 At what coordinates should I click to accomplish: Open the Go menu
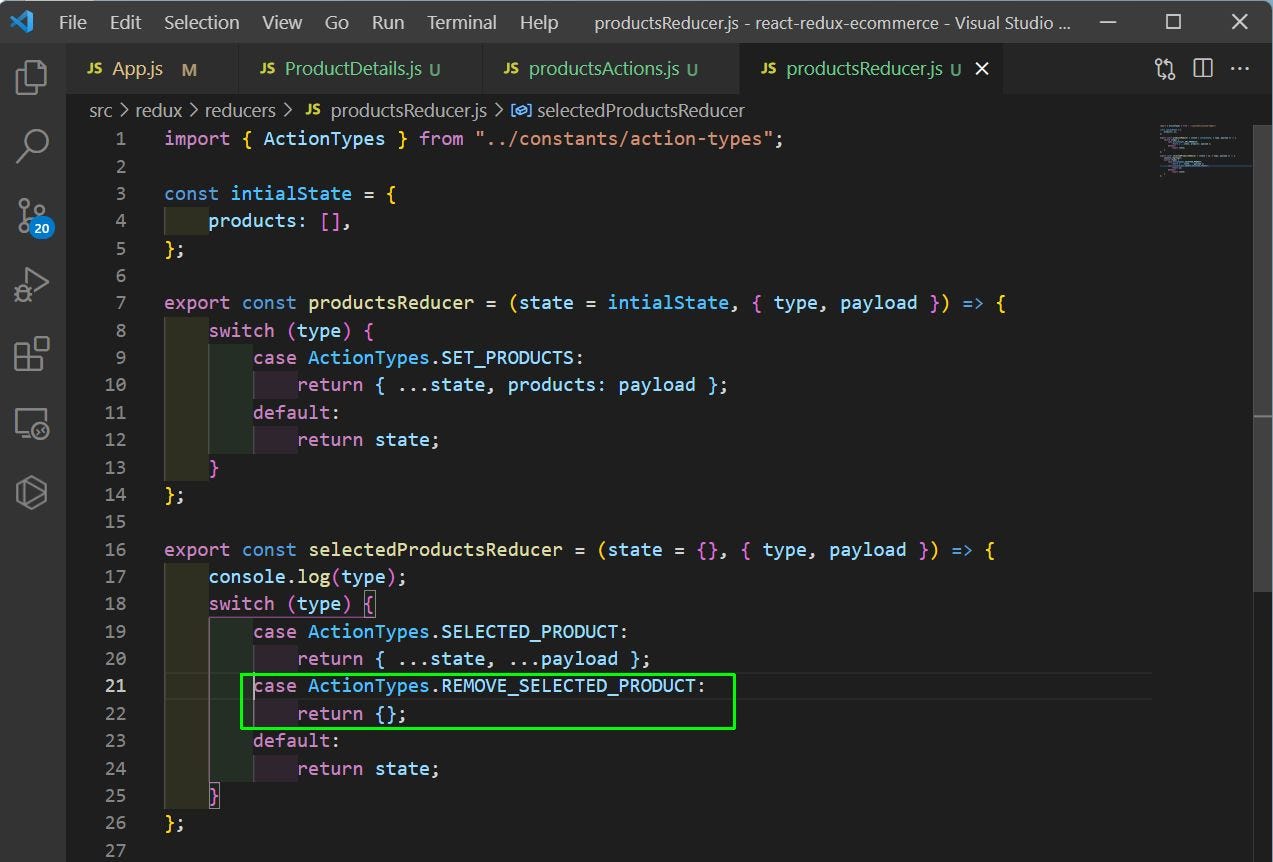pos(337,22)
